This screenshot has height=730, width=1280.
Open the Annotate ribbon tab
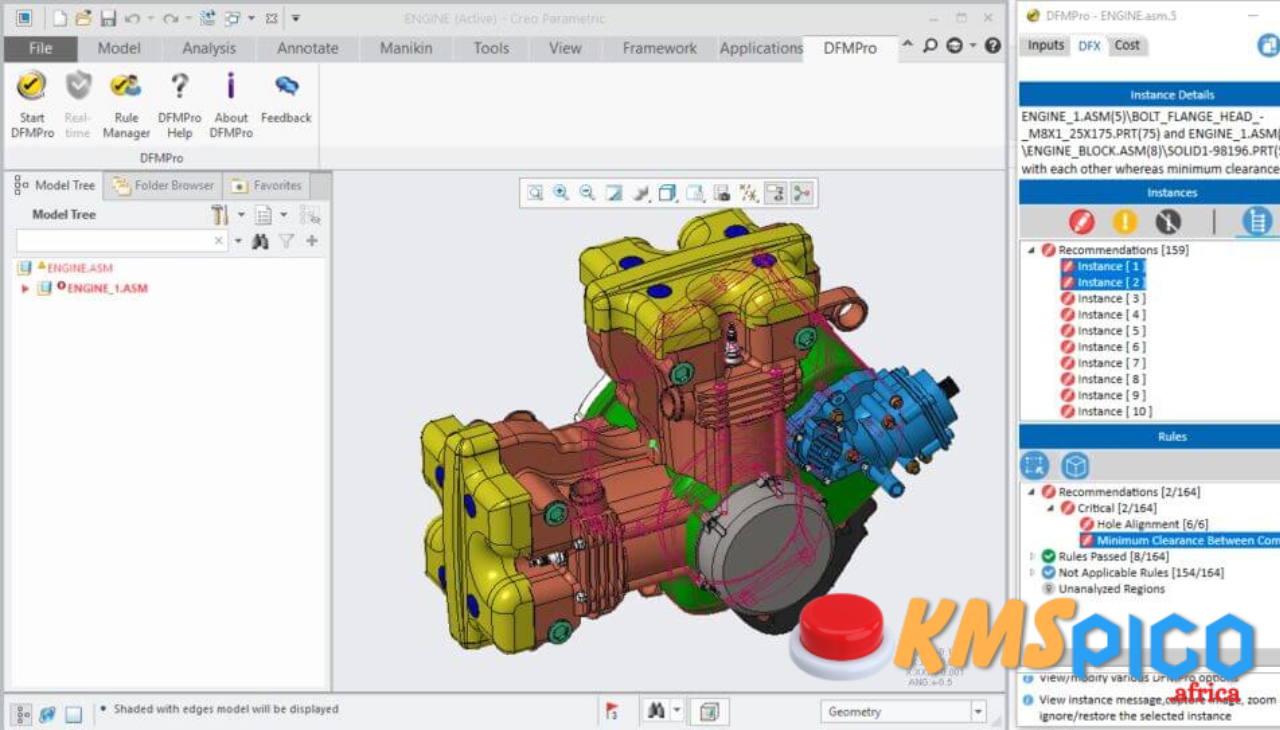pyautogui.click(x=307, y=48)
